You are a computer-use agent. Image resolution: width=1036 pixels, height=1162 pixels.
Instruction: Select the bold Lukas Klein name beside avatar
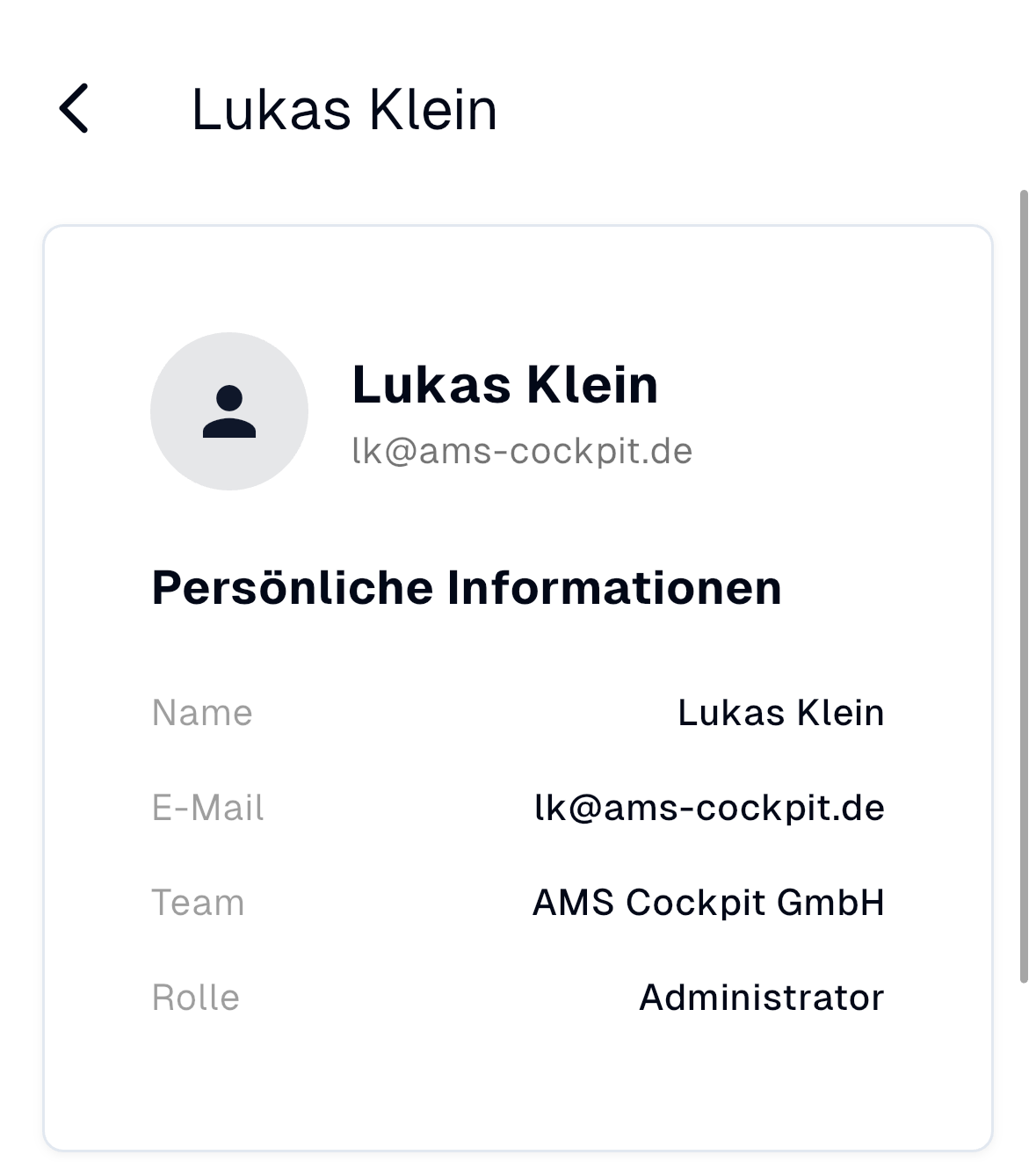coord(504,385)
